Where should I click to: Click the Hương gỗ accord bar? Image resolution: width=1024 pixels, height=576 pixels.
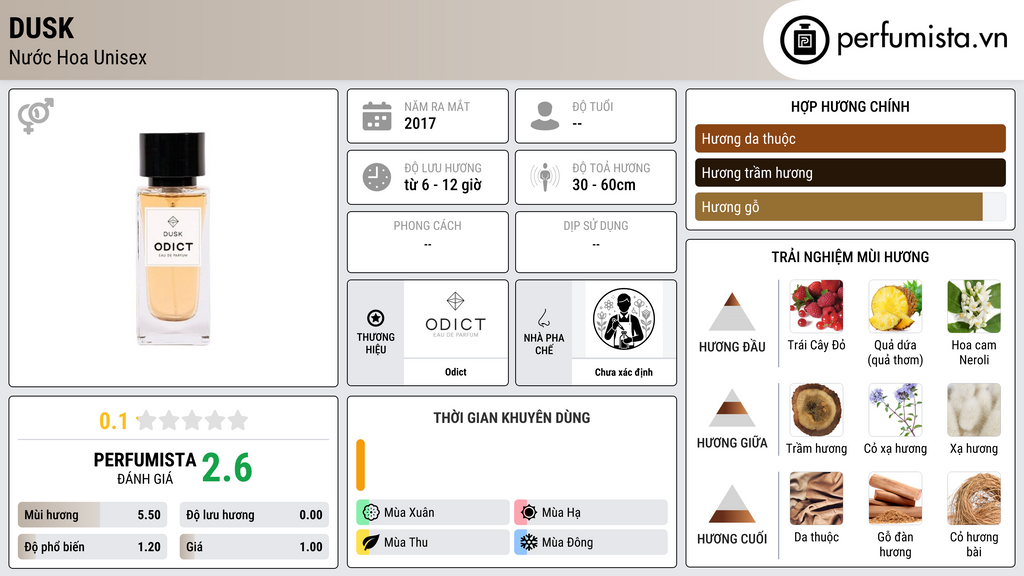pos(850,207)
